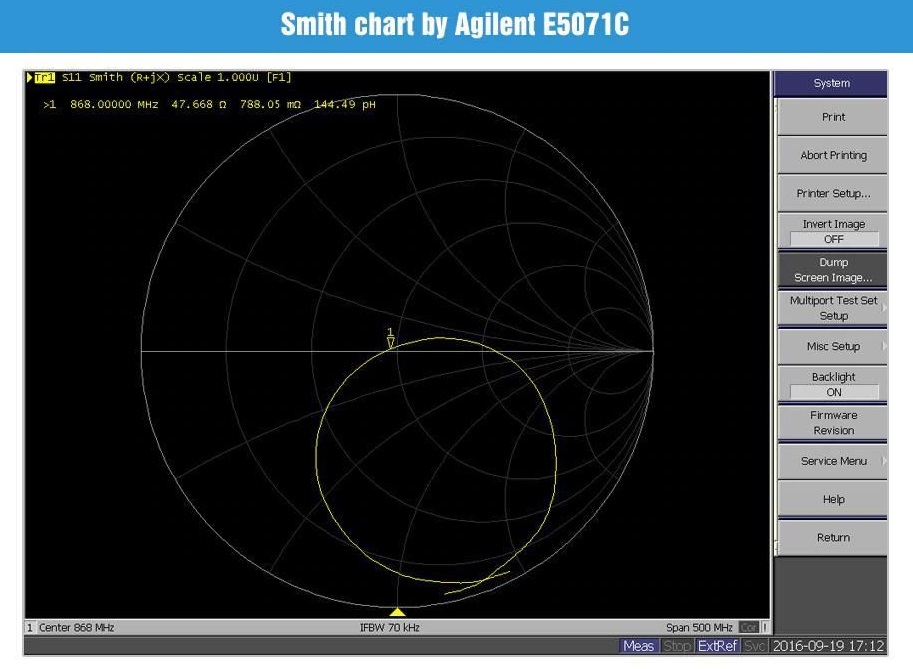Open the Service Menu submenu
913x669 pixels.
tap(833, 461)
